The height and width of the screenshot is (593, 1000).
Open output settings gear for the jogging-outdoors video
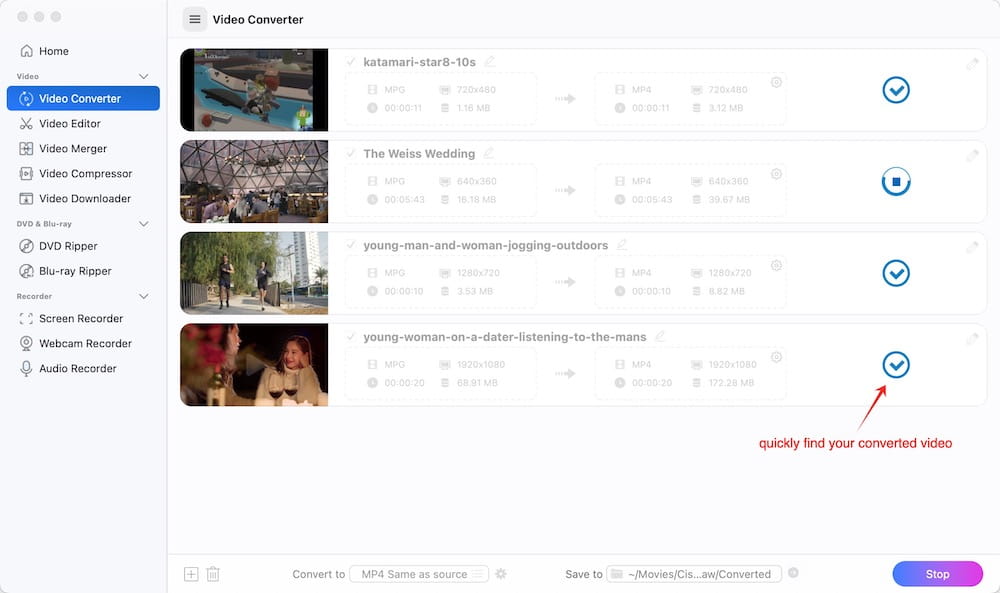tap(776, 265)
